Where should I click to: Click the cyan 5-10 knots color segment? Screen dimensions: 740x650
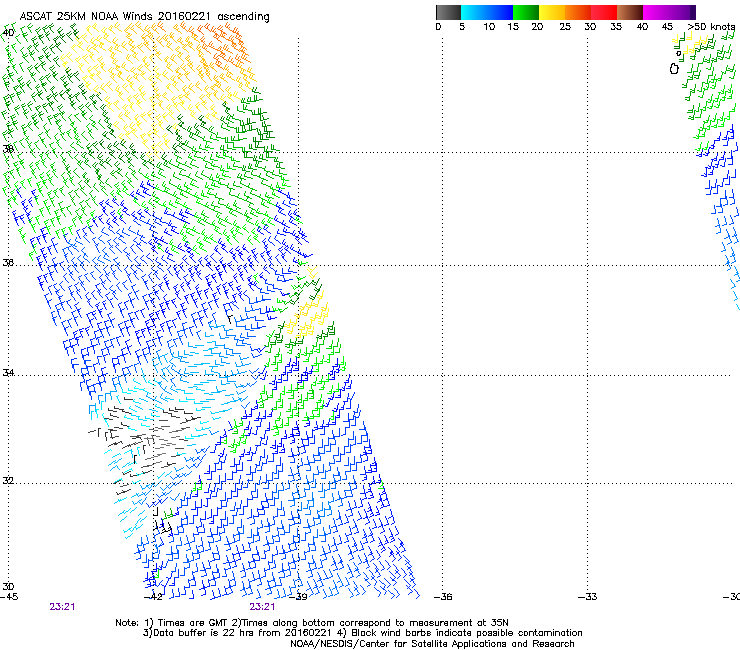(474, 12)
